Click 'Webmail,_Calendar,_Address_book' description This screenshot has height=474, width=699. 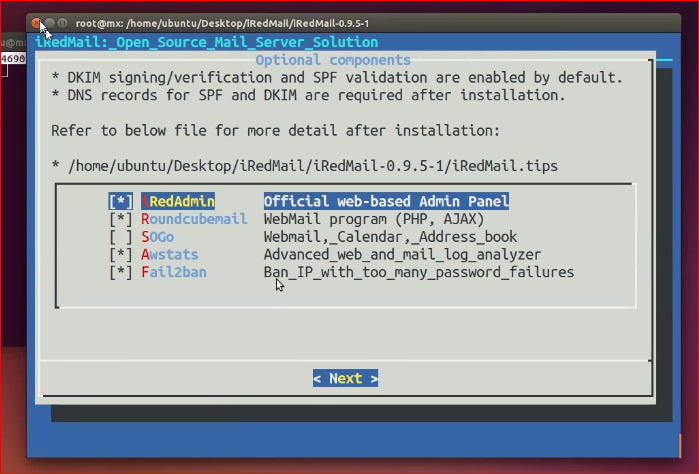(390, 237)
